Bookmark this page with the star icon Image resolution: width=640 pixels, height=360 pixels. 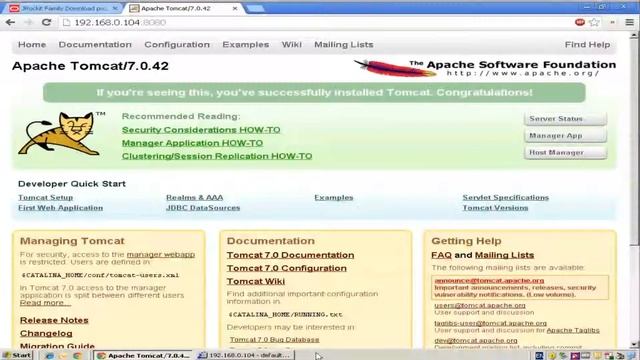[594, 22]
